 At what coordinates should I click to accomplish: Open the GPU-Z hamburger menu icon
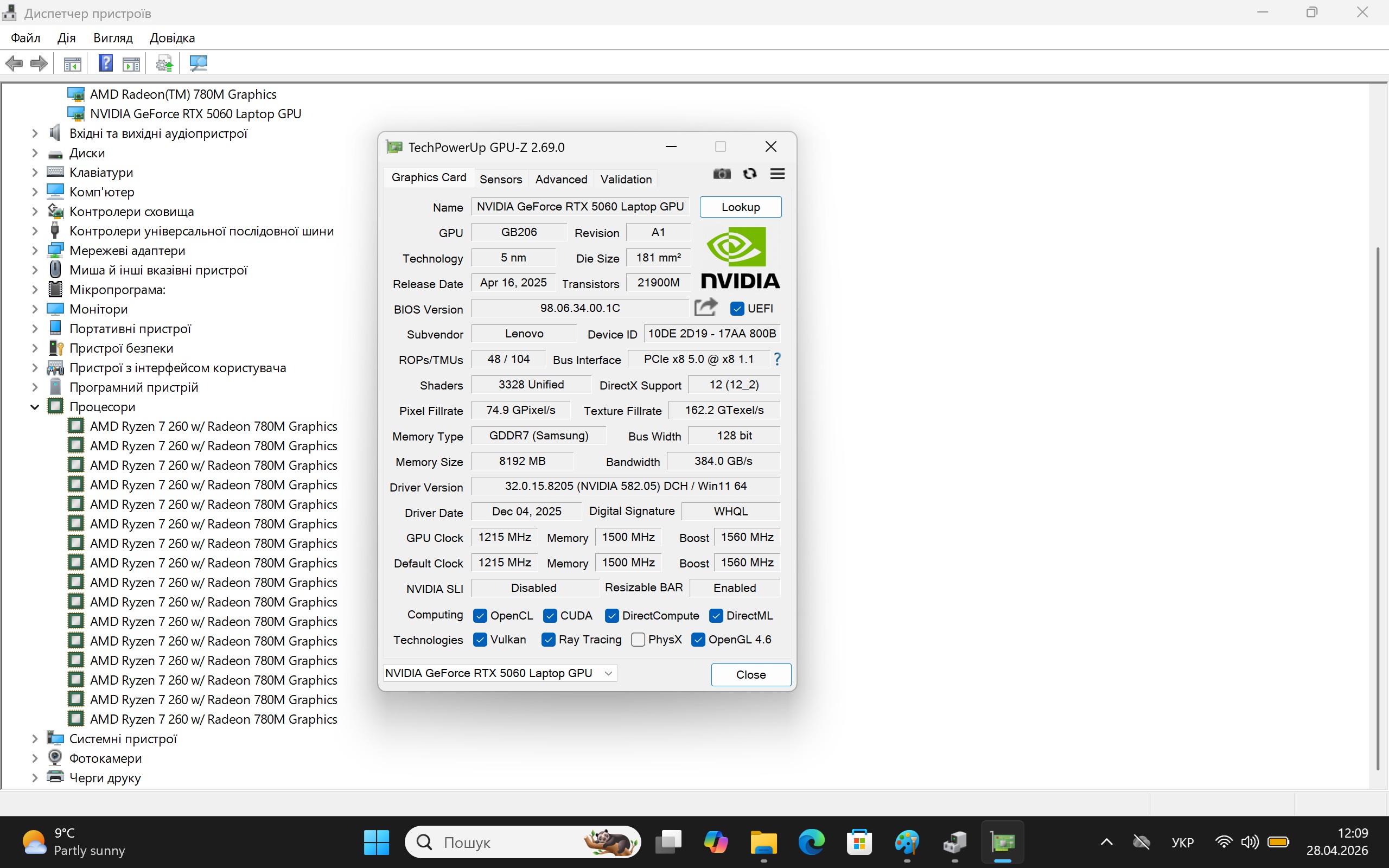pyautogui.click(x=777, y=174)
